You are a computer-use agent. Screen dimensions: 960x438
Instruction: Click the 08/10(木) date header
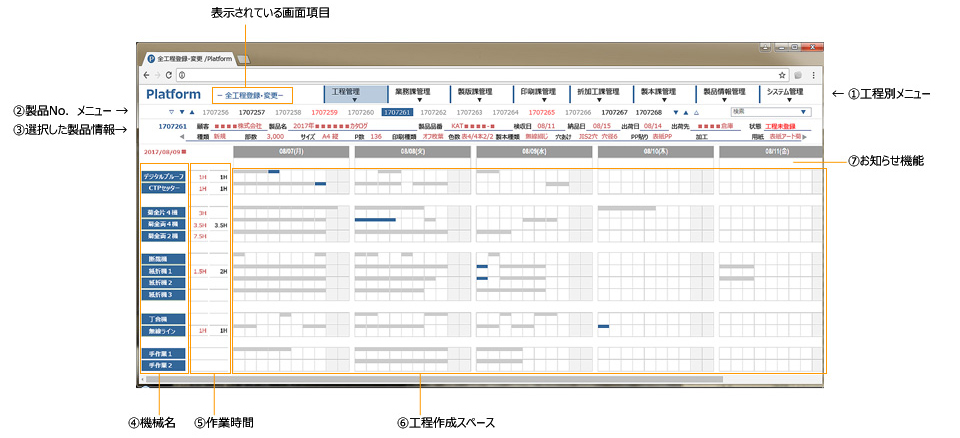coord(656,152)
